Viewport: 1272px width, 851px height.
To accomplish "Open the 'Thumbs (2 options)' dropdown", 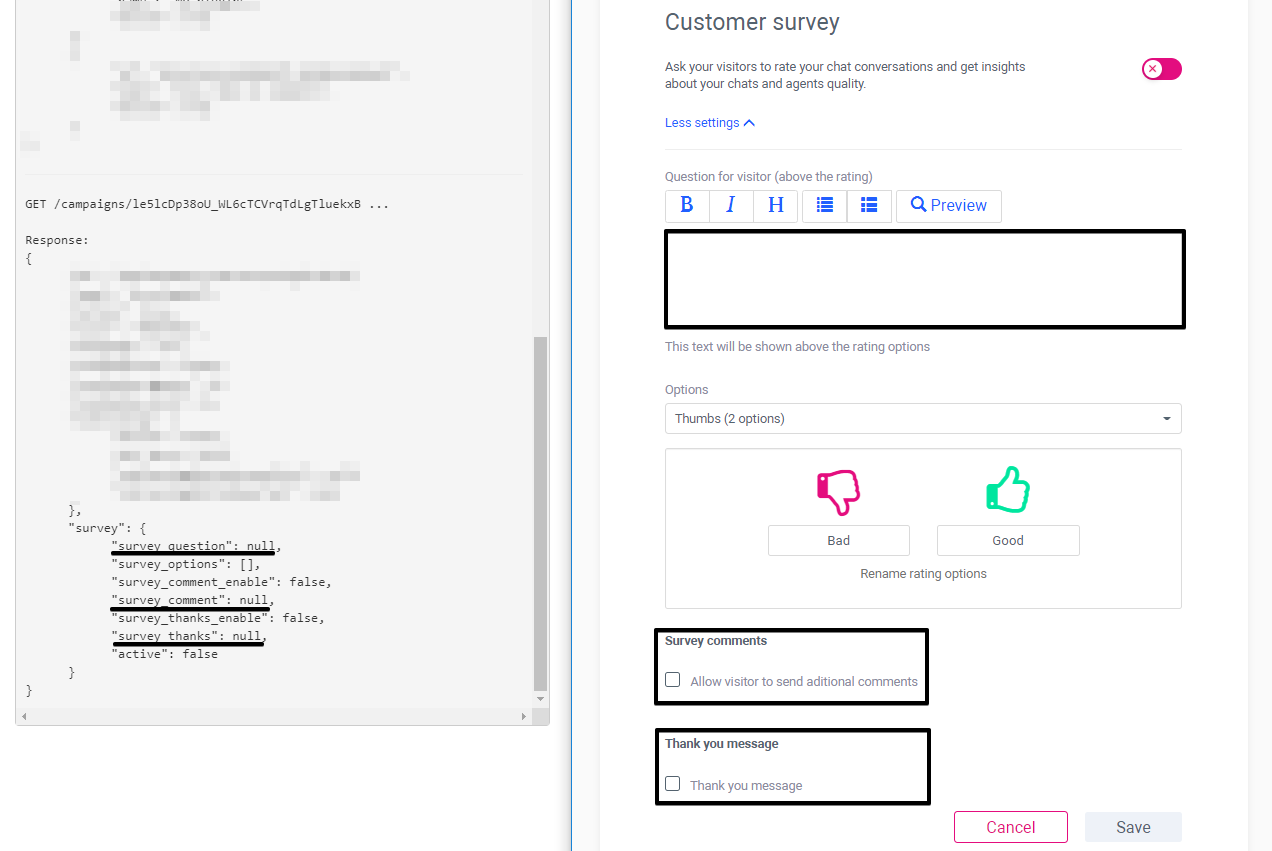I will [x=923, y=418].
